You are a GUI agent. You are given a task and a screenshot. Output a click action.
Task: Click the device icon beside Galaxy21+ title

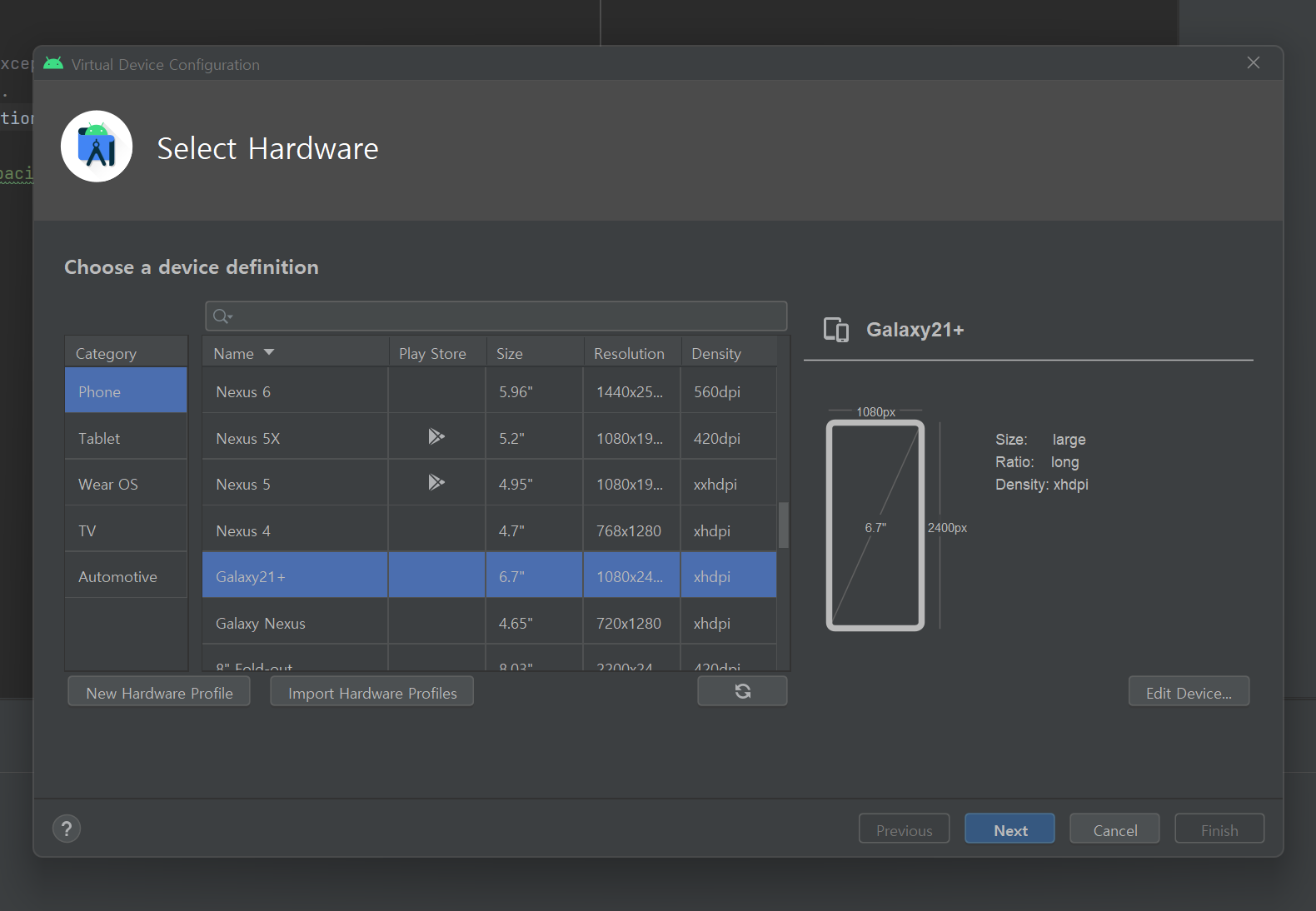pos(836,330)
